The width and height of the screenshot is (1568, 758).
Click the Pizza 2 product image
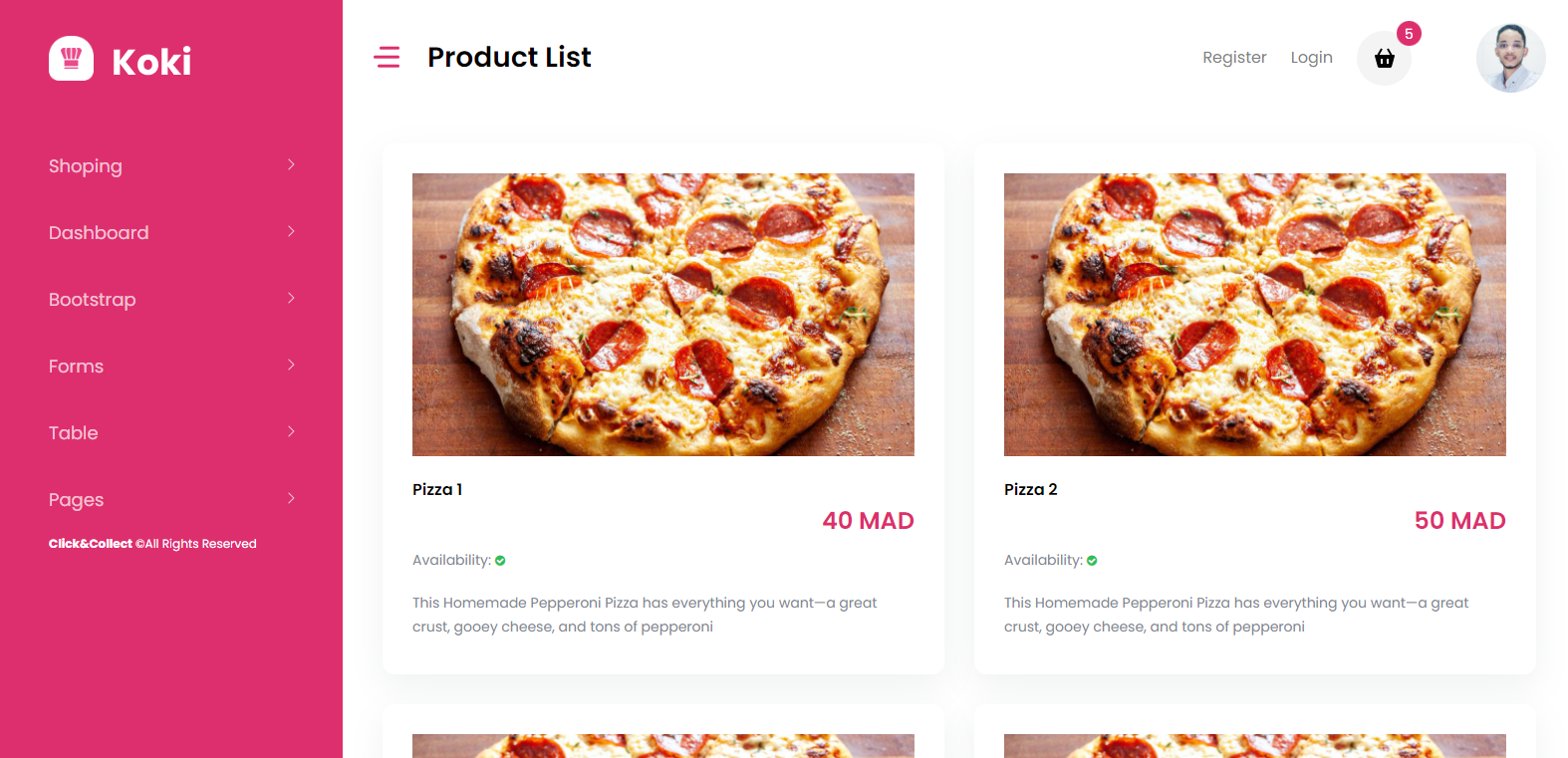(1254, 315)
